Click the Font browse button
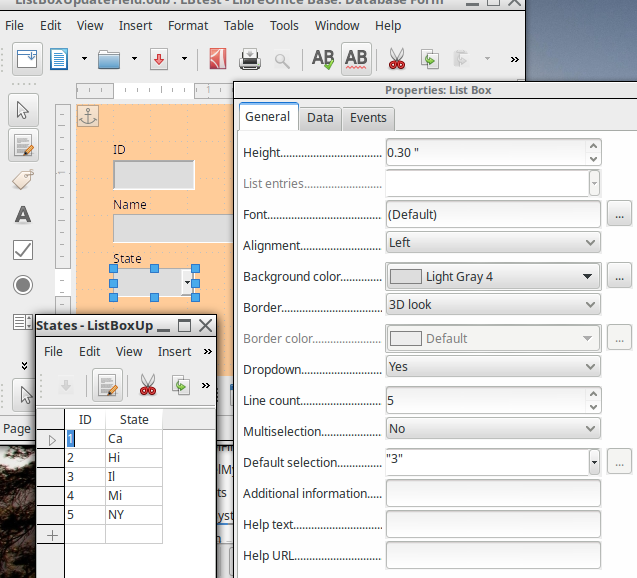 620,214
